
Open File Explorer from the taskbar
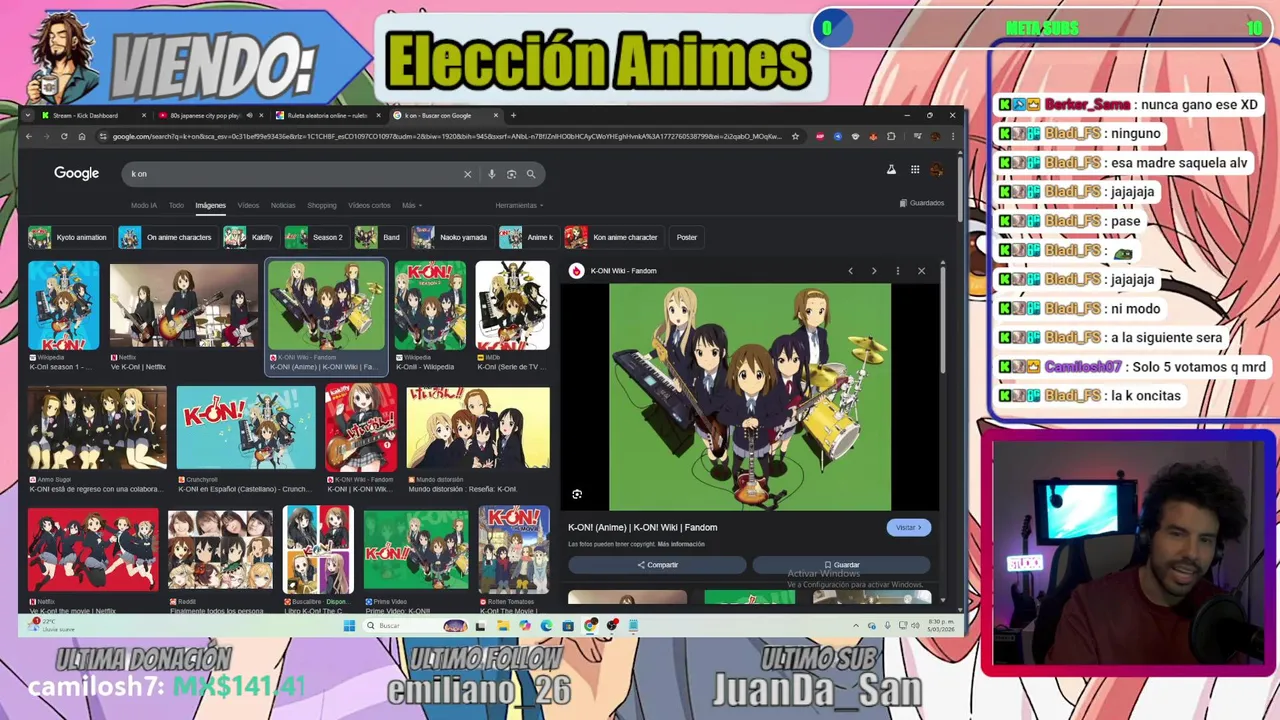[503, 626]
